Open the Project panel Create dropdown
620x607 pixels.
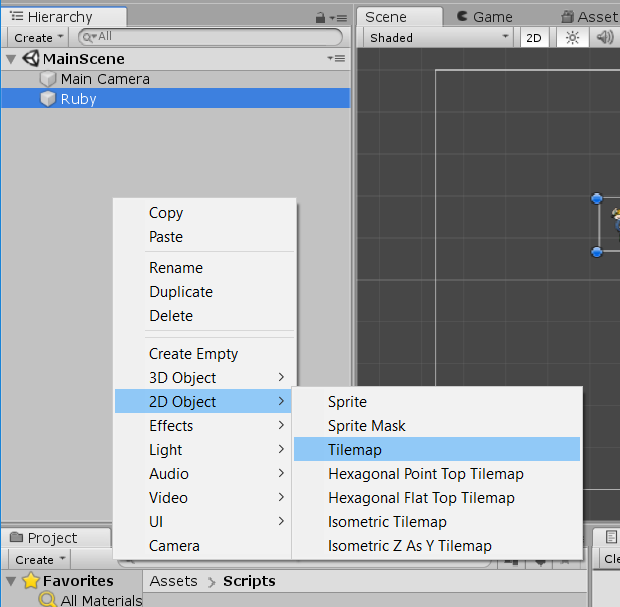coord(39,559)
